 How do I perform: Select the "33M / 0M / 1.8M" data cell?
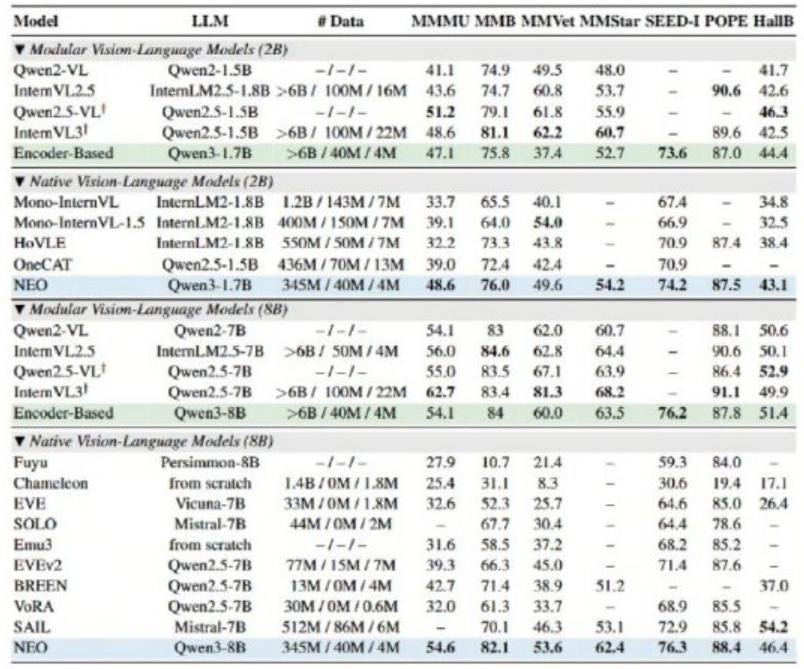[x=340, y=504]
